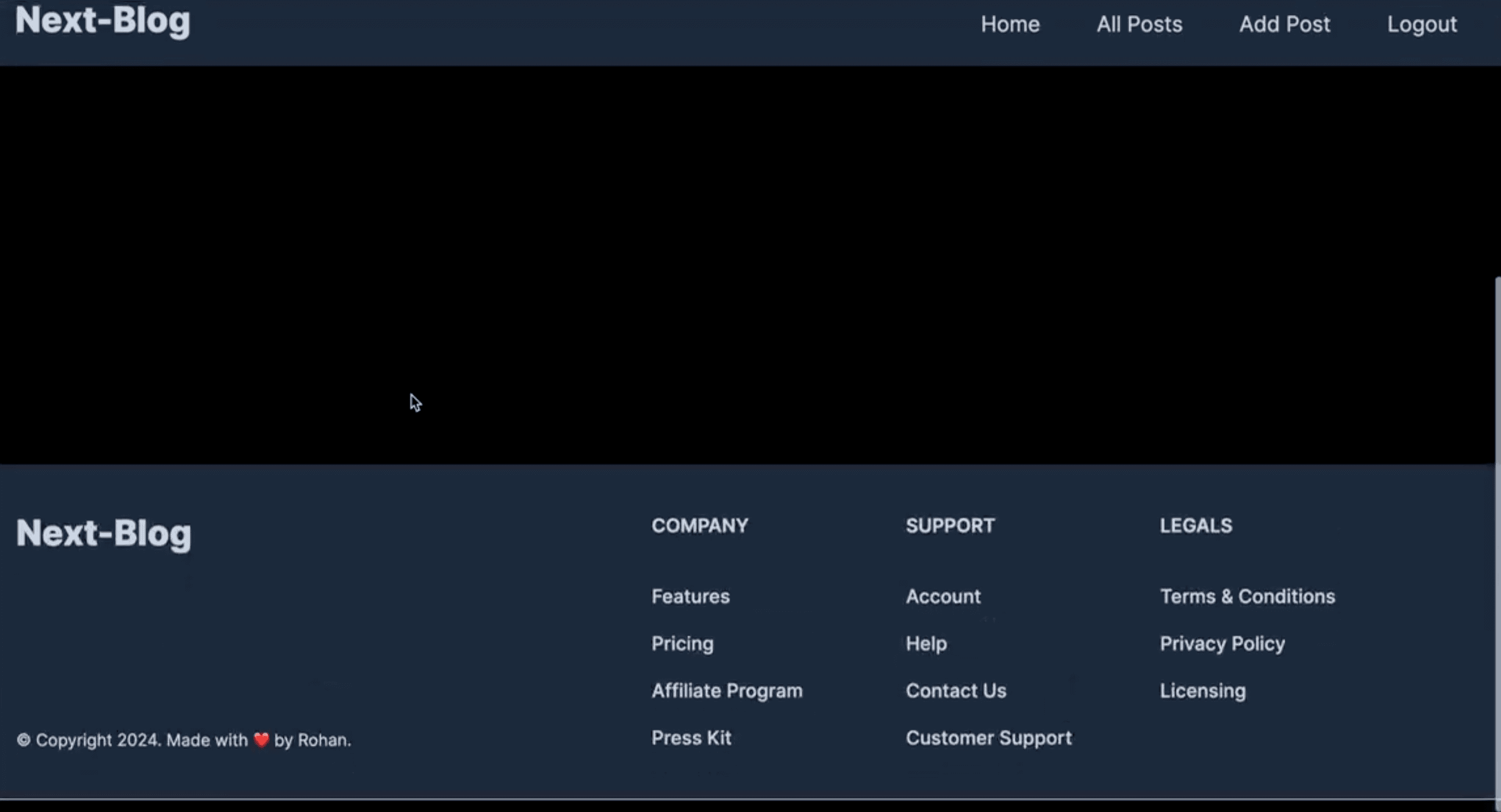Screen dimensions: 1501x812
Task: Open the Licensing link
Action: [x=1203, y=691]
